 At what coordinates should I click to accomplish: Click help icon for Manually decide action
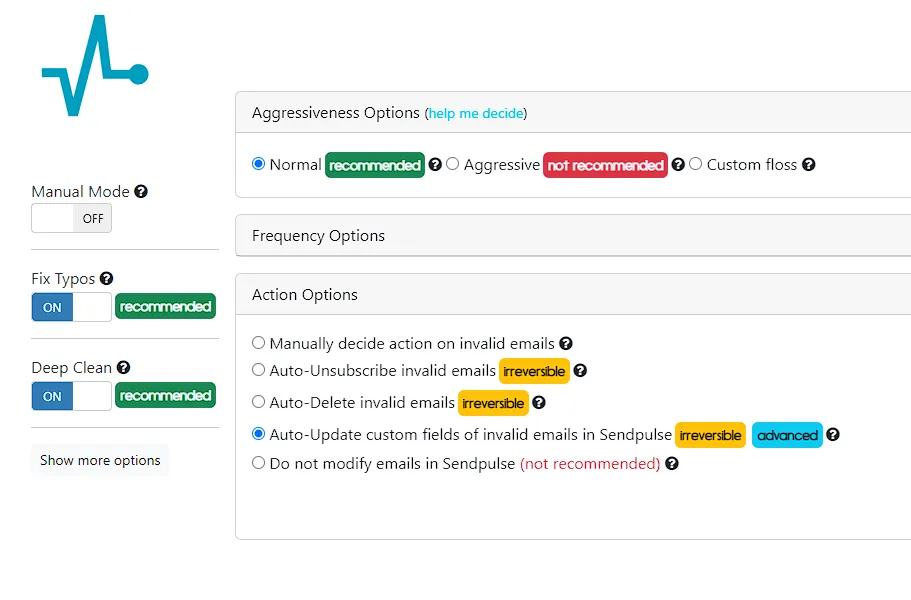tap(566, 343)
